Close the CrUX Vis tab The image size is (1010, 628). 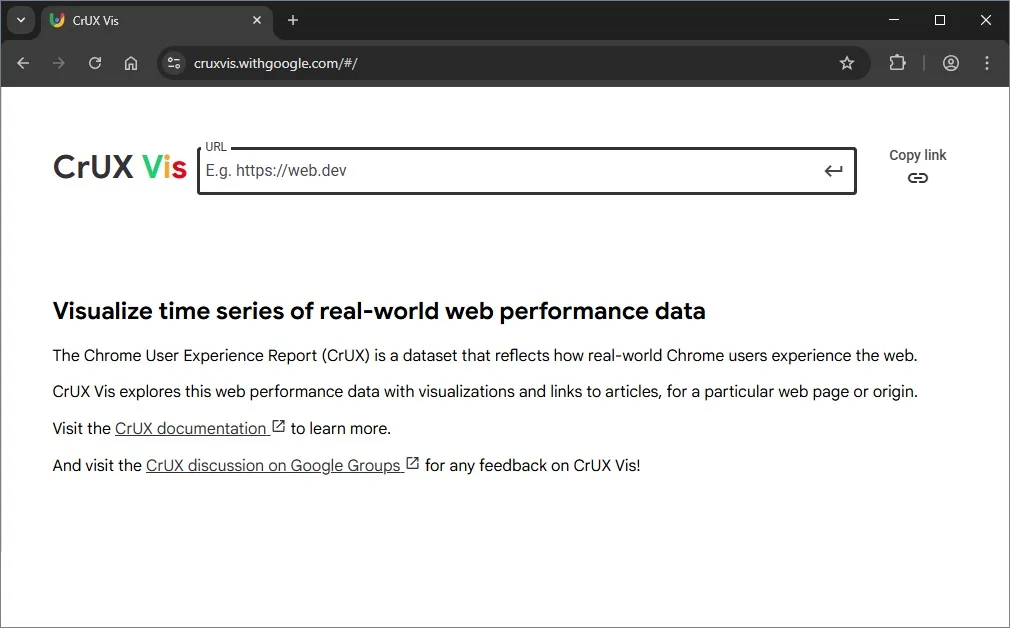coord(257,21)
